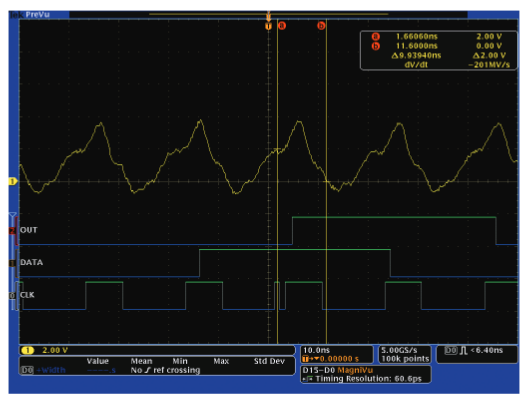Click cursor a time 1.66060ns readout
The width and height of the screenshot is (528, 400).
click(417, 36)
